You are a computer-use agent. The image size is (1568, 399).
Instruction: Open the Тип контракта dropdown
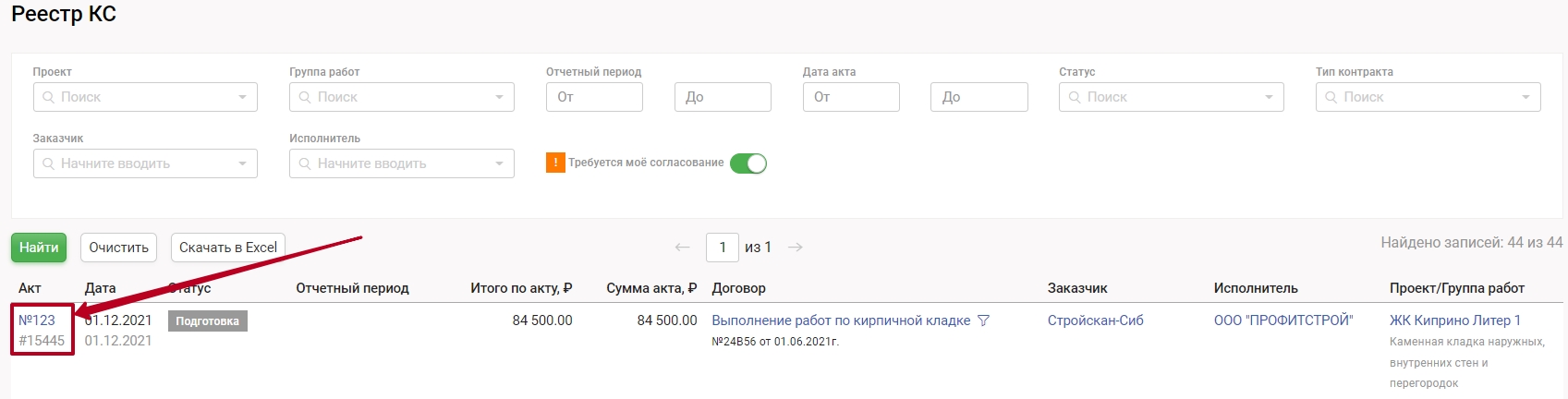click(x=1428, y=97)
